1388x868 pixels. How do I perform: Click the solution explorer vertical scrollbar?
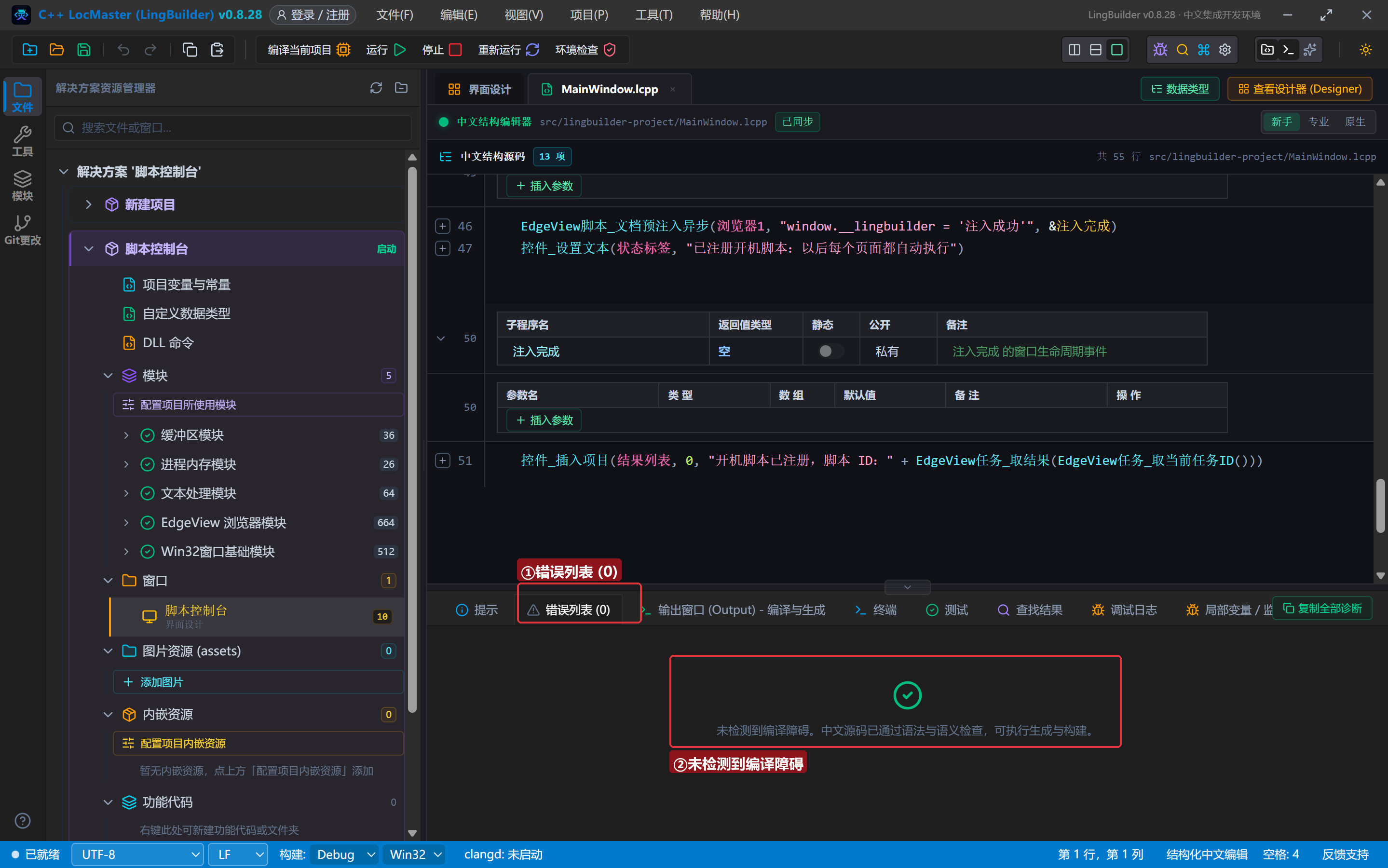point(411,440)
